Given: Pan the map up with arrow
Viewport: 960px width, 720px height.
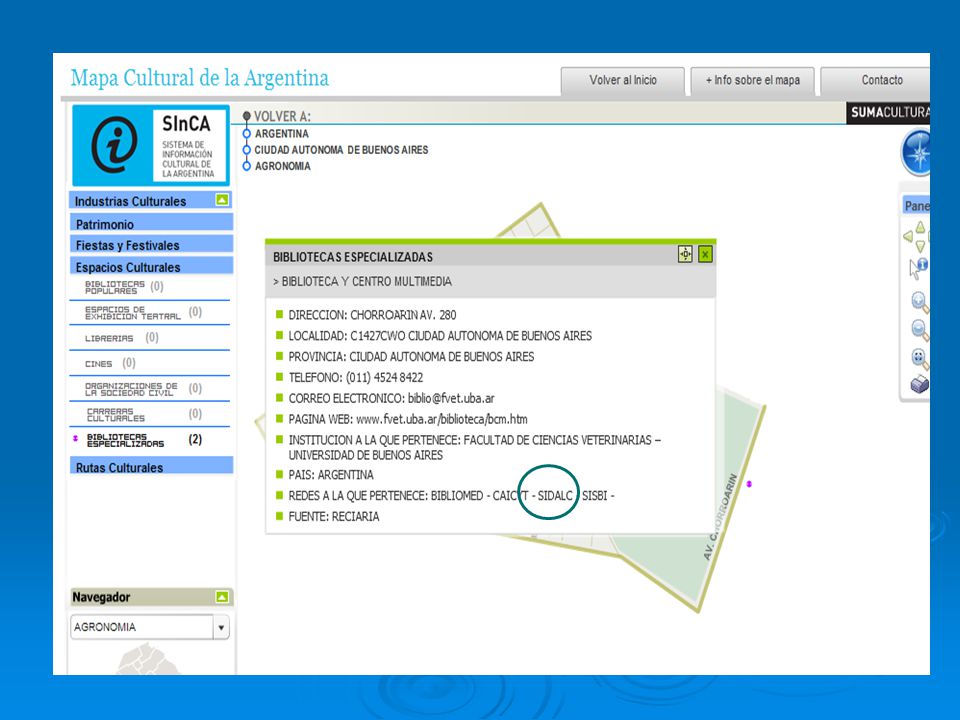Looking at the screenshot, I should [x=920, y=227].
